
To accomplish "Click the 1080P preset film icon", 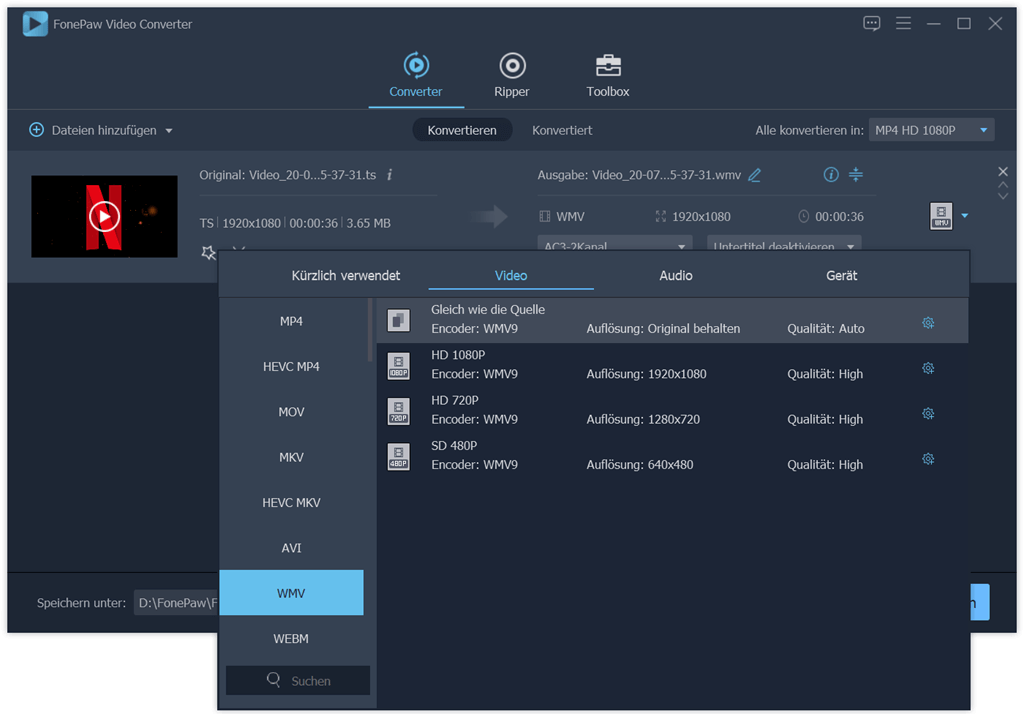I will (x=398, y=366).
